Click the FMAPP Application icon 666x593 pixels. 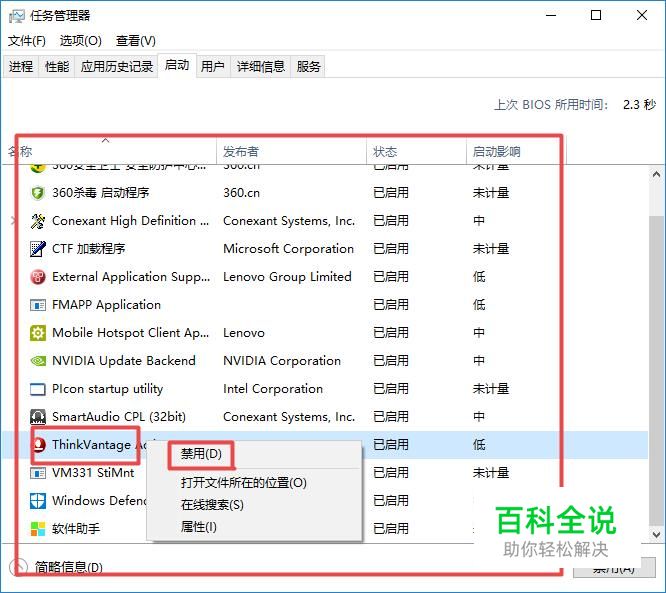point(38,305)
